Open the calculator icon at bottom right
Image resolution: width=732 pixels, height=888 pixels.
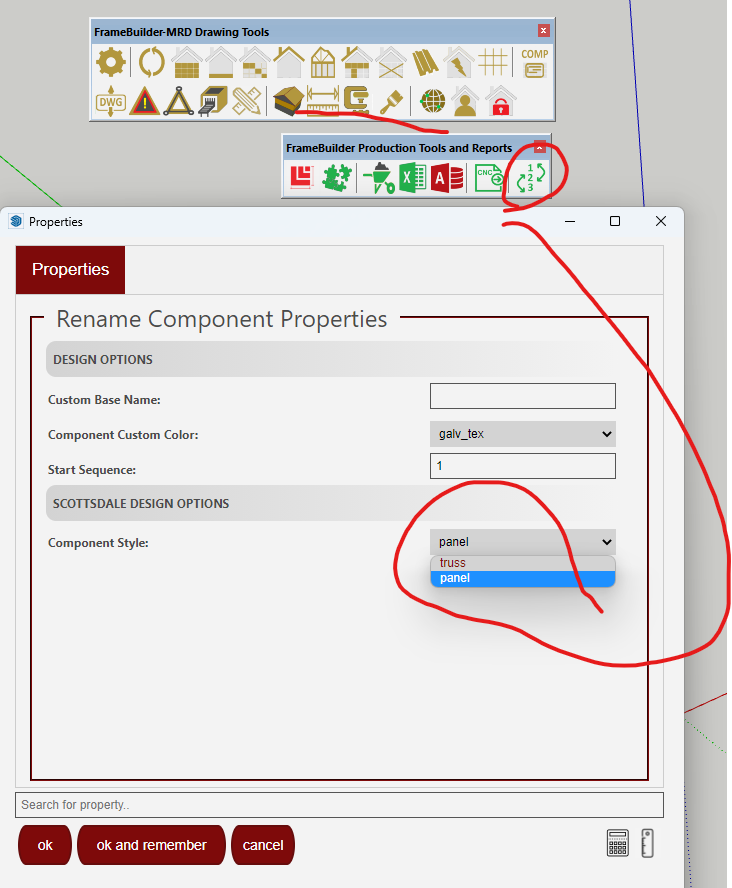(x=618, y=843)
